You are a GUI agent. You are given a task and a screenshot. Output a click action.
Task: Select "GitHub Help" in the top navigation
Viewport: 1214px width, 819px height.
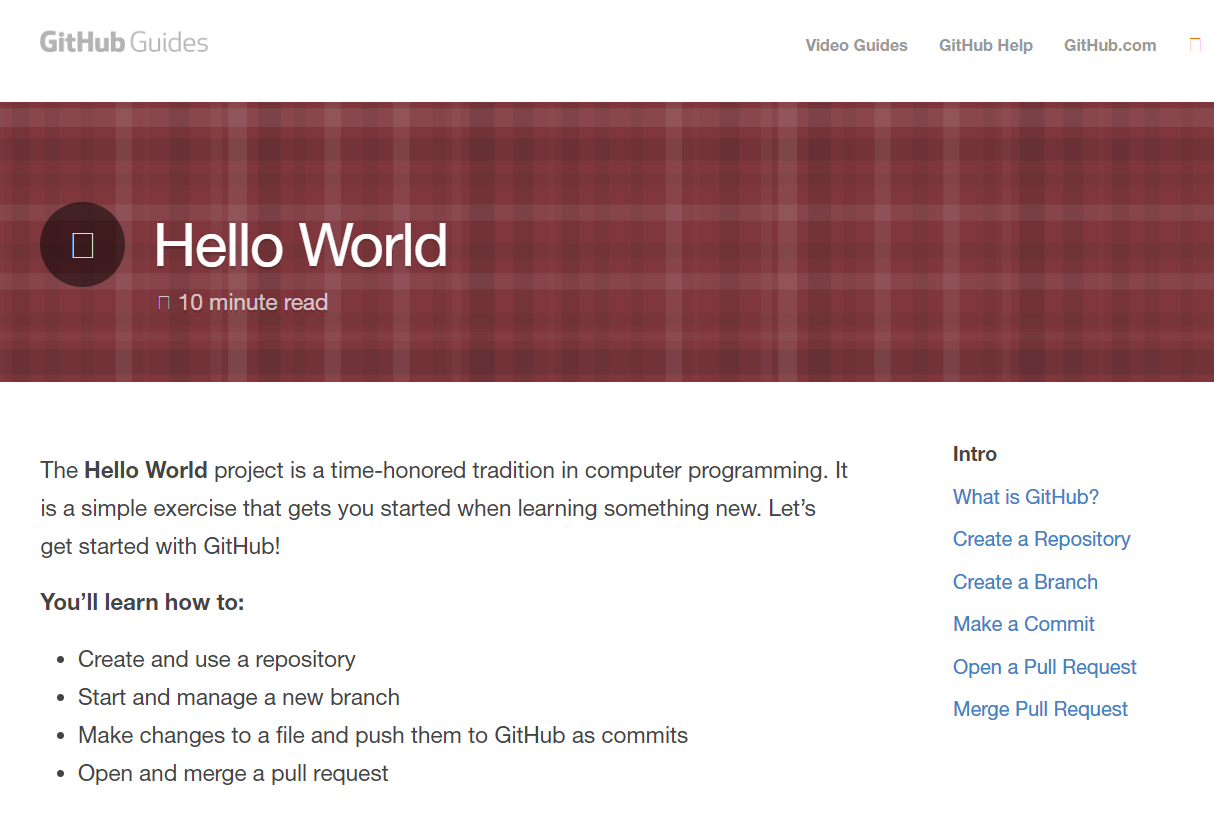tap(986, 45)
